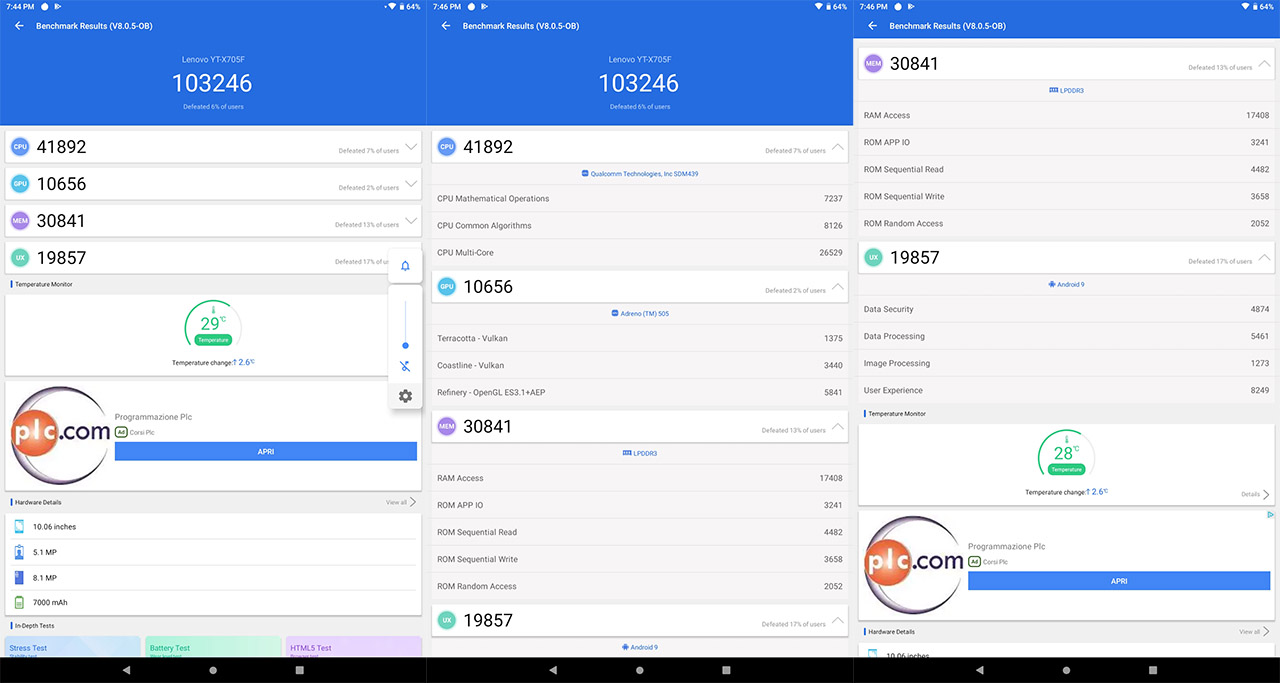Tap the MEM badge in middle screenshot

pyautogui.click(x=447, y=427)
